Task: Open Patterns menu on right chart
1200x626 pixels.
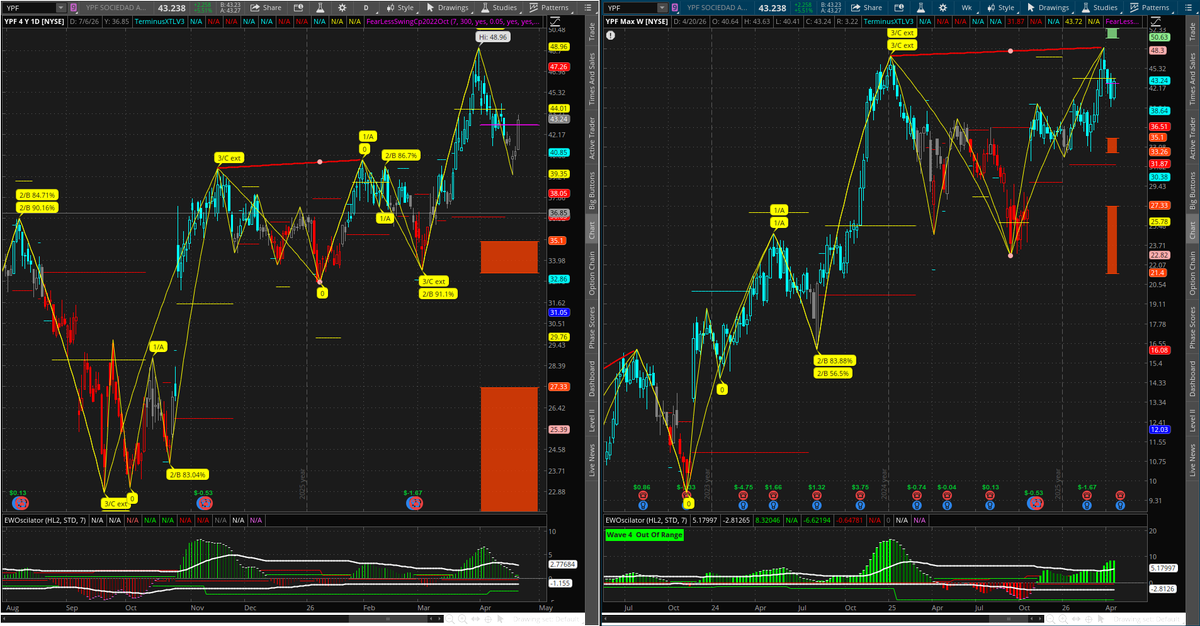Action: point(1150,8)
